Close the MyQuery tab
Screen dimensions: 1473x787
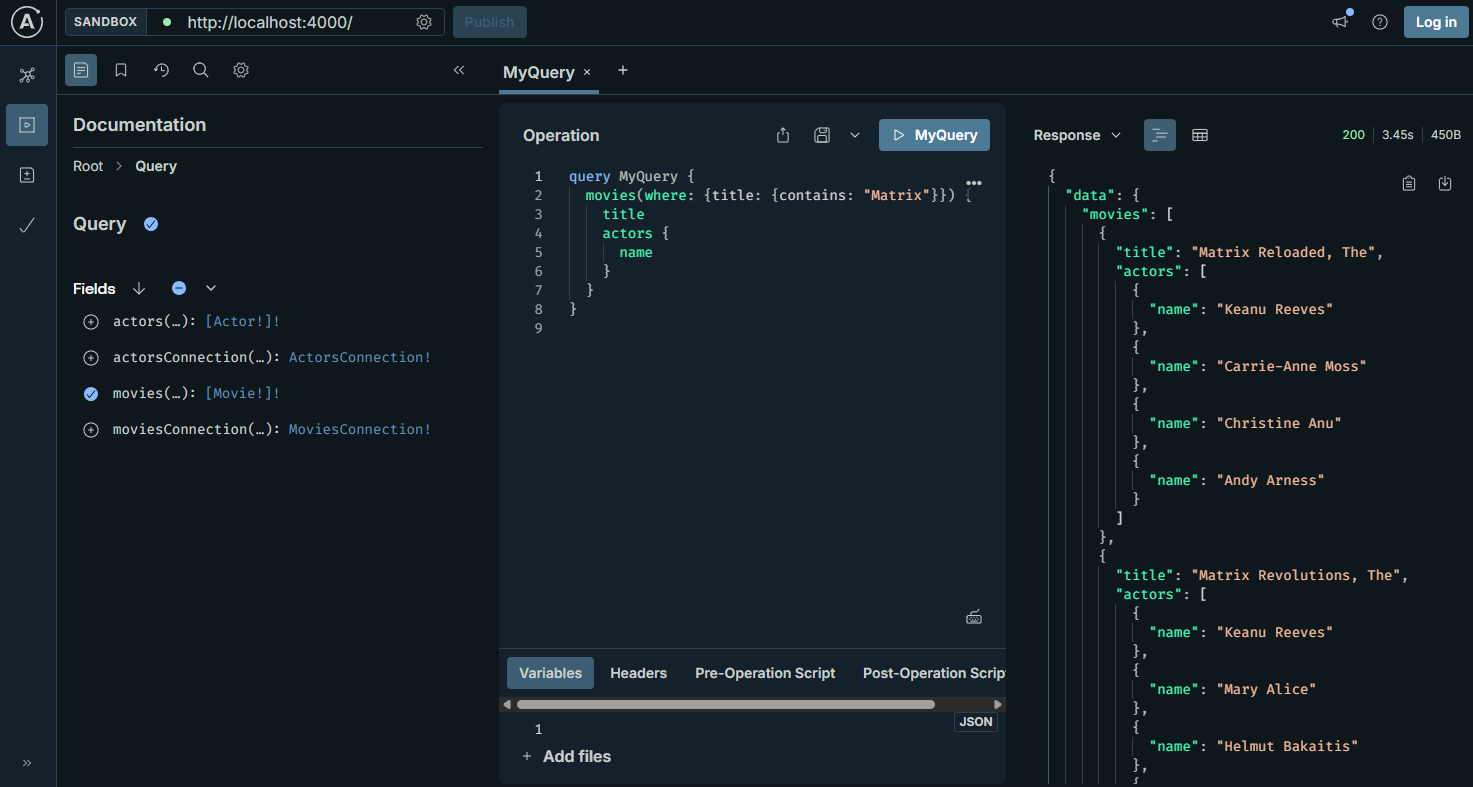pos(587,72)
